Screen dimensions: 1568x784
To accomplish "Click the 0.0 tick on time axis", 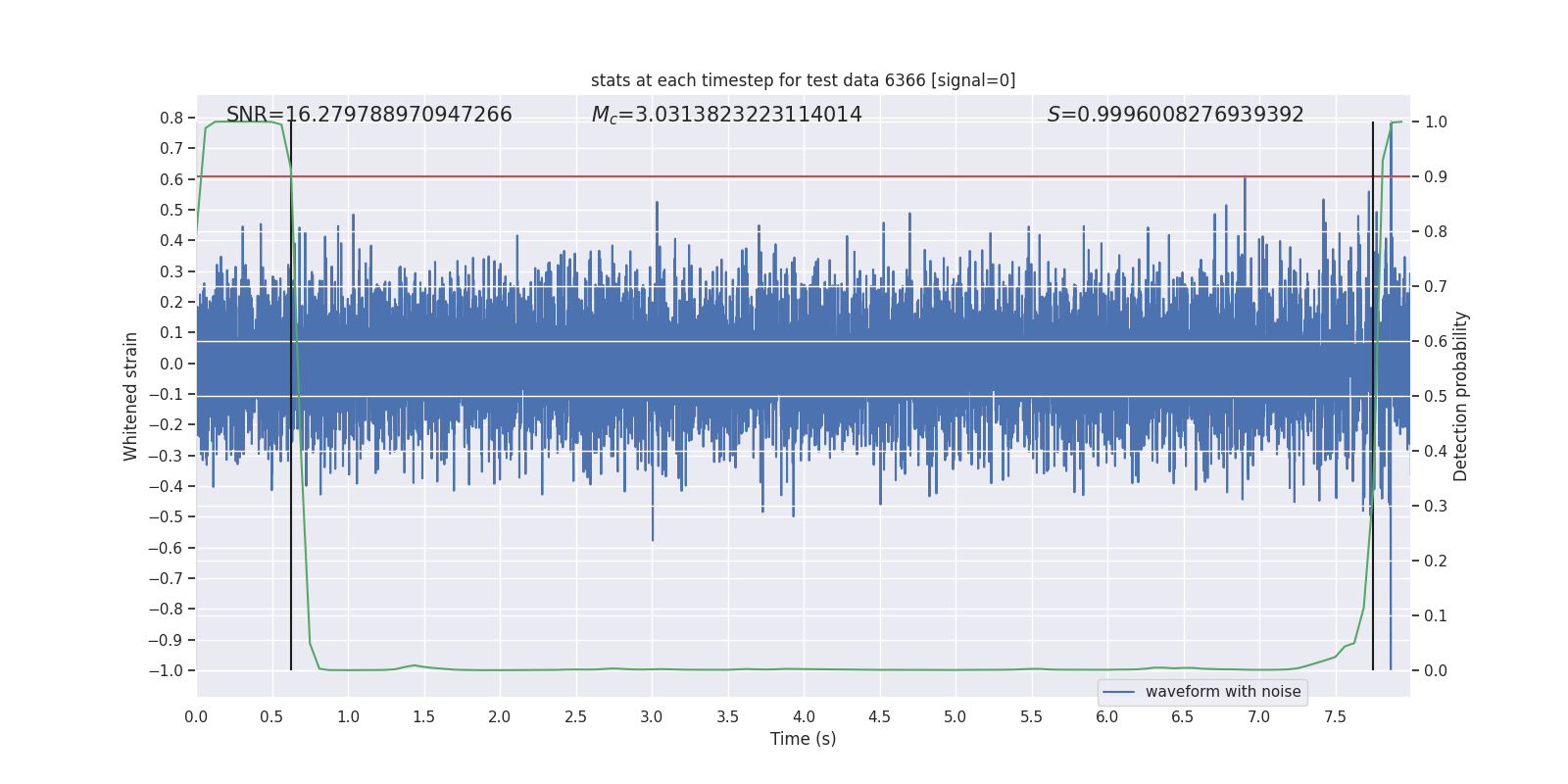I will pyautogui.click(x=196, y=716).
